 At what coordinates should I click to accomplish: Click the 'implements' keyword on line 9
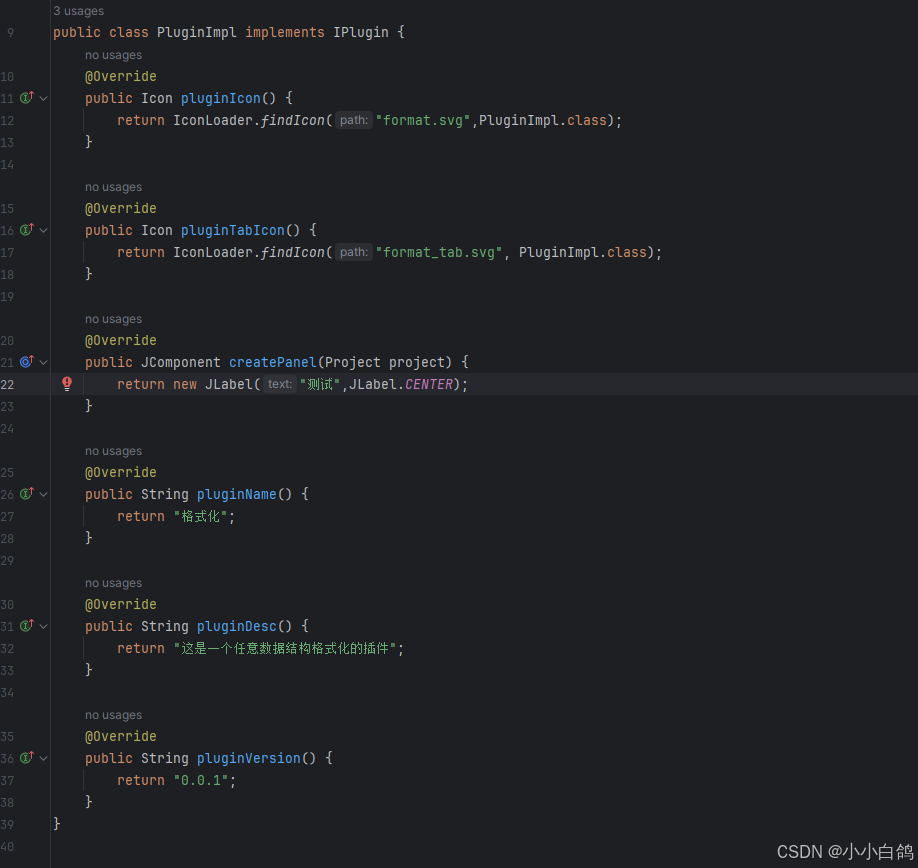pos(285,32)
